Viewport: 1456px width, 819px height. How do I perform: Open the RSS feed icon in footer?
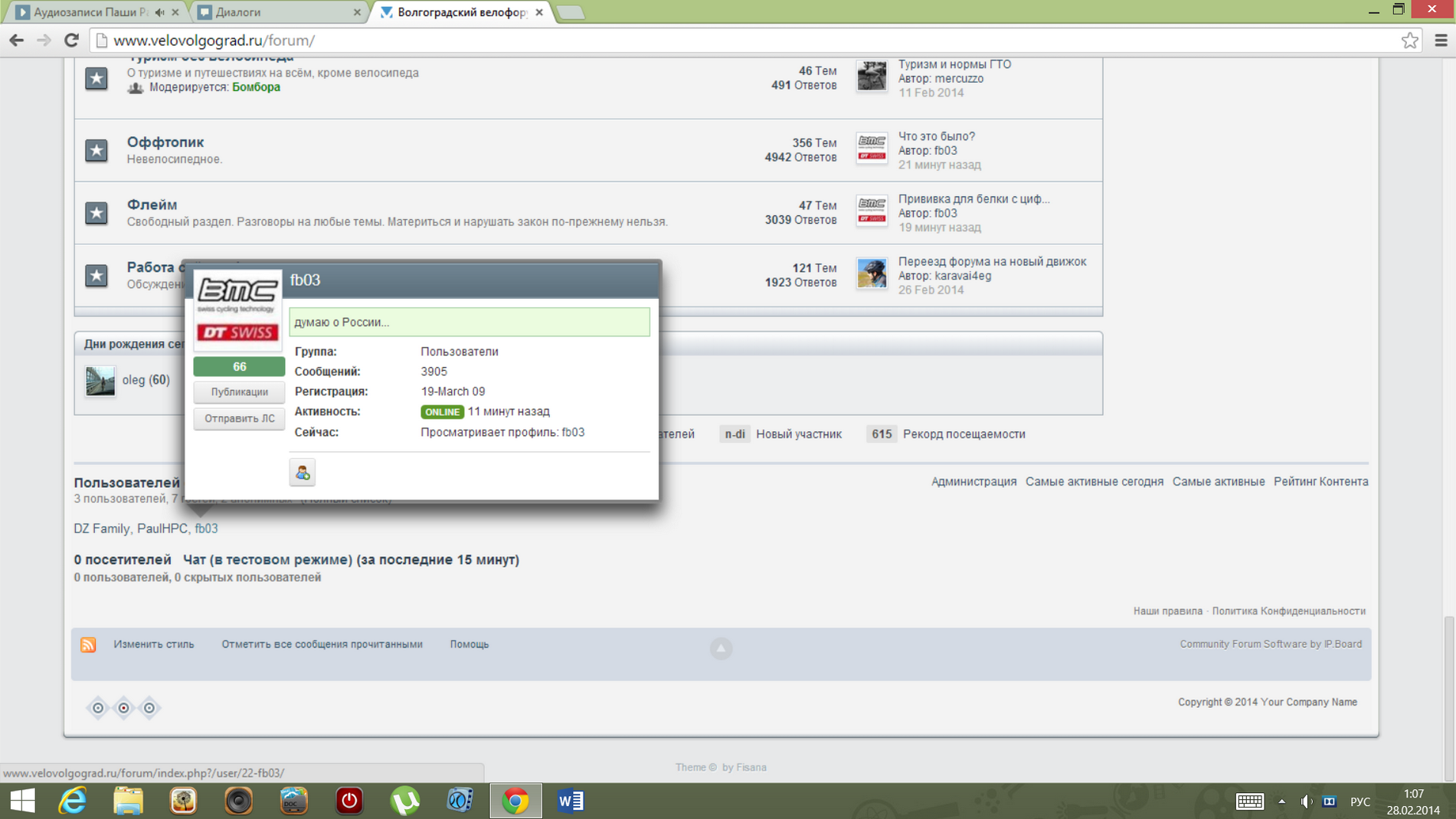[x=89, y=645]
